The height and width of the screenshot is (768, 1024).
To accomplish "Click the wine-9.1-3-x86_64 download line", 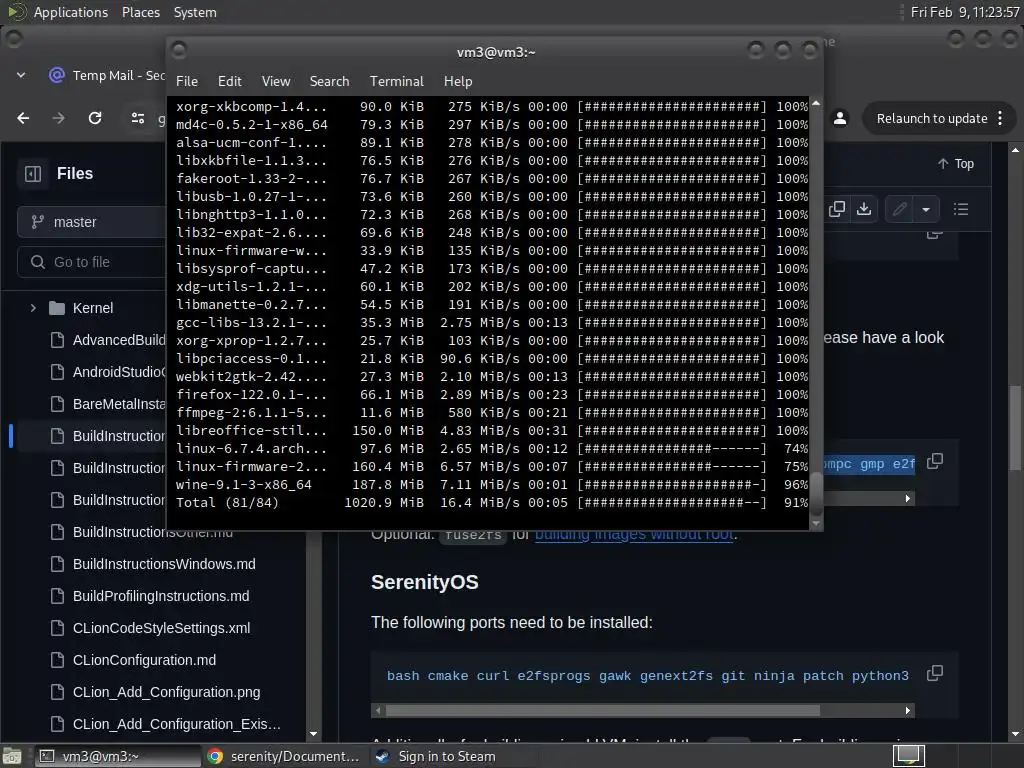I will pos(491,485).
